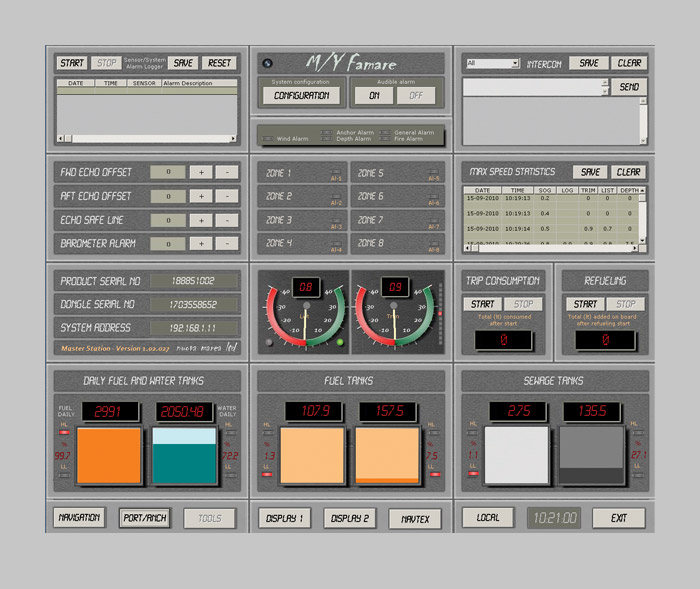Click the teal daily water tank graphic
This screenshot has height=589, width=700.
click(x=184, y=455)
